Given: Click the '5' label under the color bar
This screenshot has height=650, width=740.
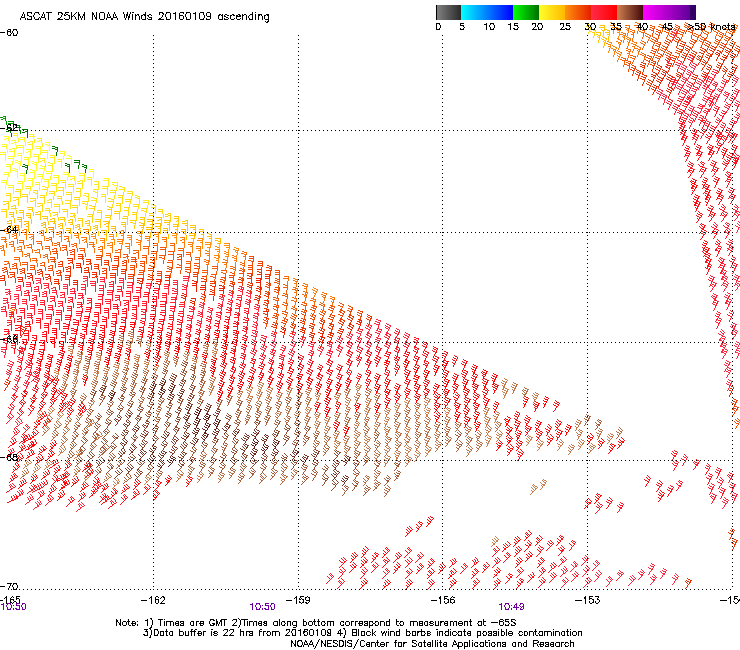Looking at the screenshot, I should click(x=462, y=27).
